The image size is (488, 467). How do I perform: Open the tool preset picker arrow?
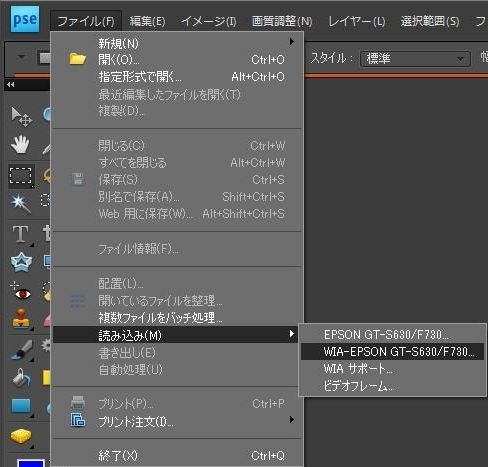21,57
